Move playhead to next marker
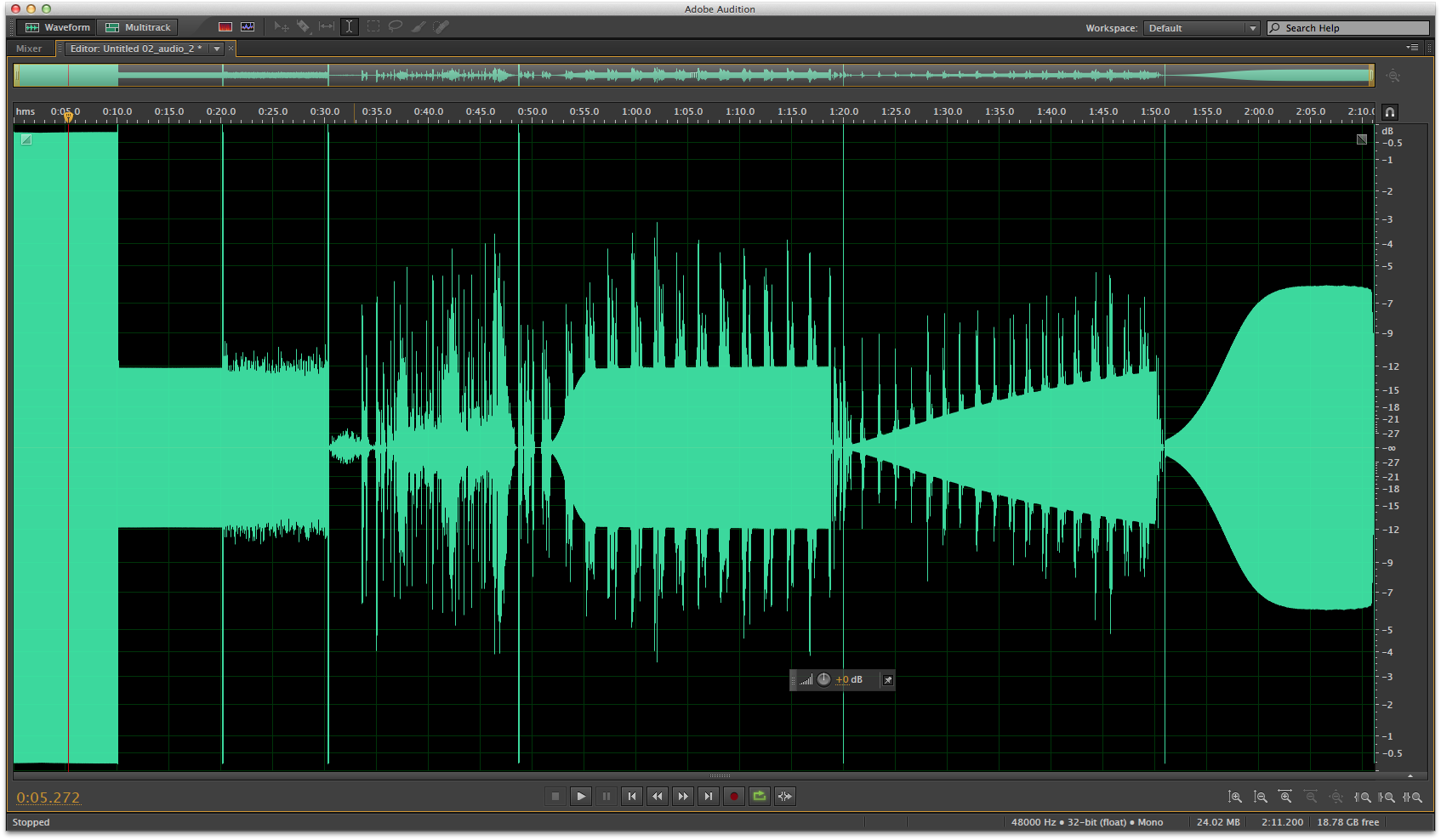This screenshot has height=840, width=1441. 709,797
